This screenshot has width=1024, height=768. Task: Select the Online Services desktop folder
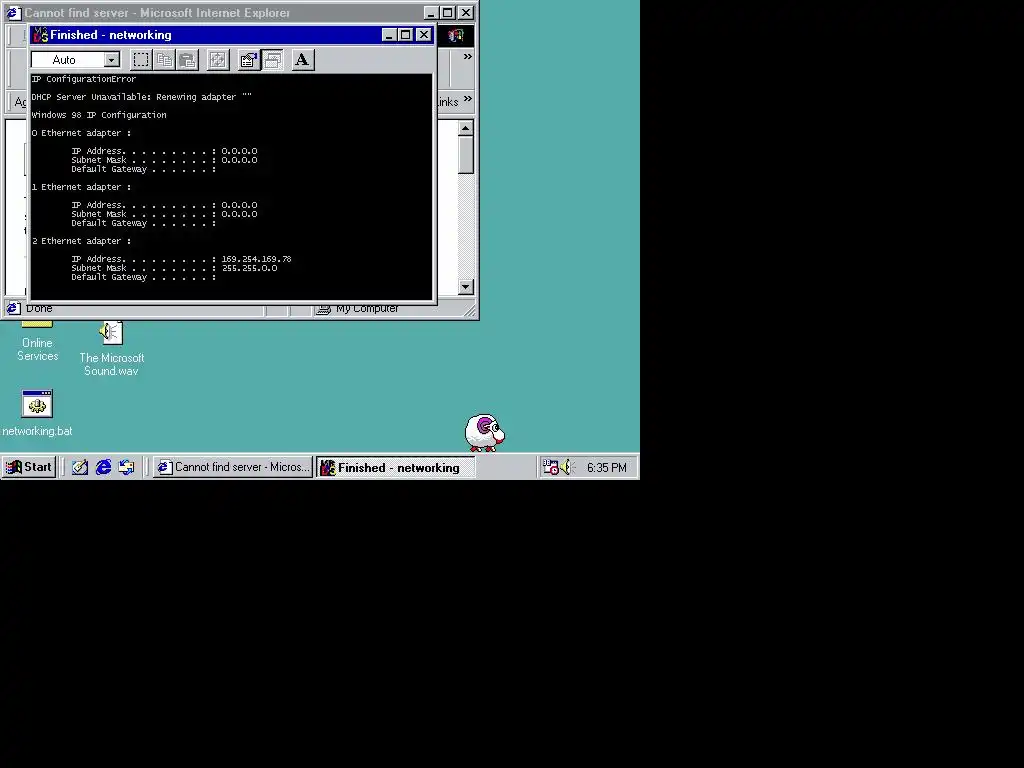(37, 342)
